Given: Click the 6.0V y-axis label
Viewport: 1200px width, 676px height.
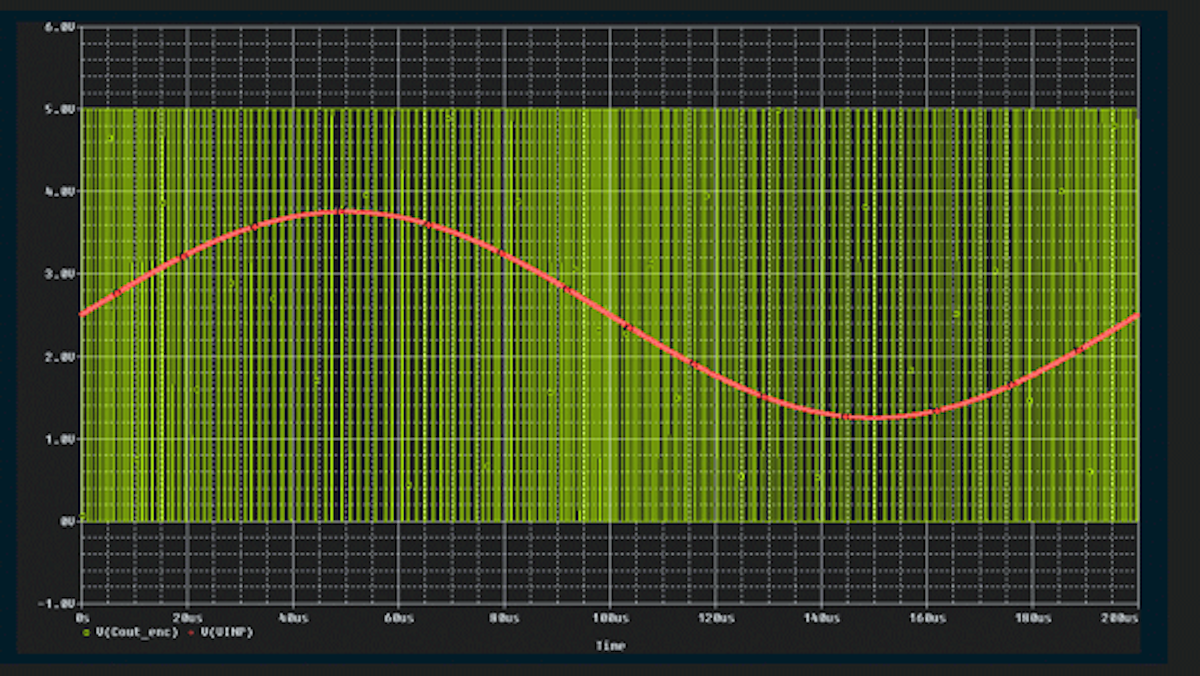Looking at the screenshot, I should click(x=59, y=27).
